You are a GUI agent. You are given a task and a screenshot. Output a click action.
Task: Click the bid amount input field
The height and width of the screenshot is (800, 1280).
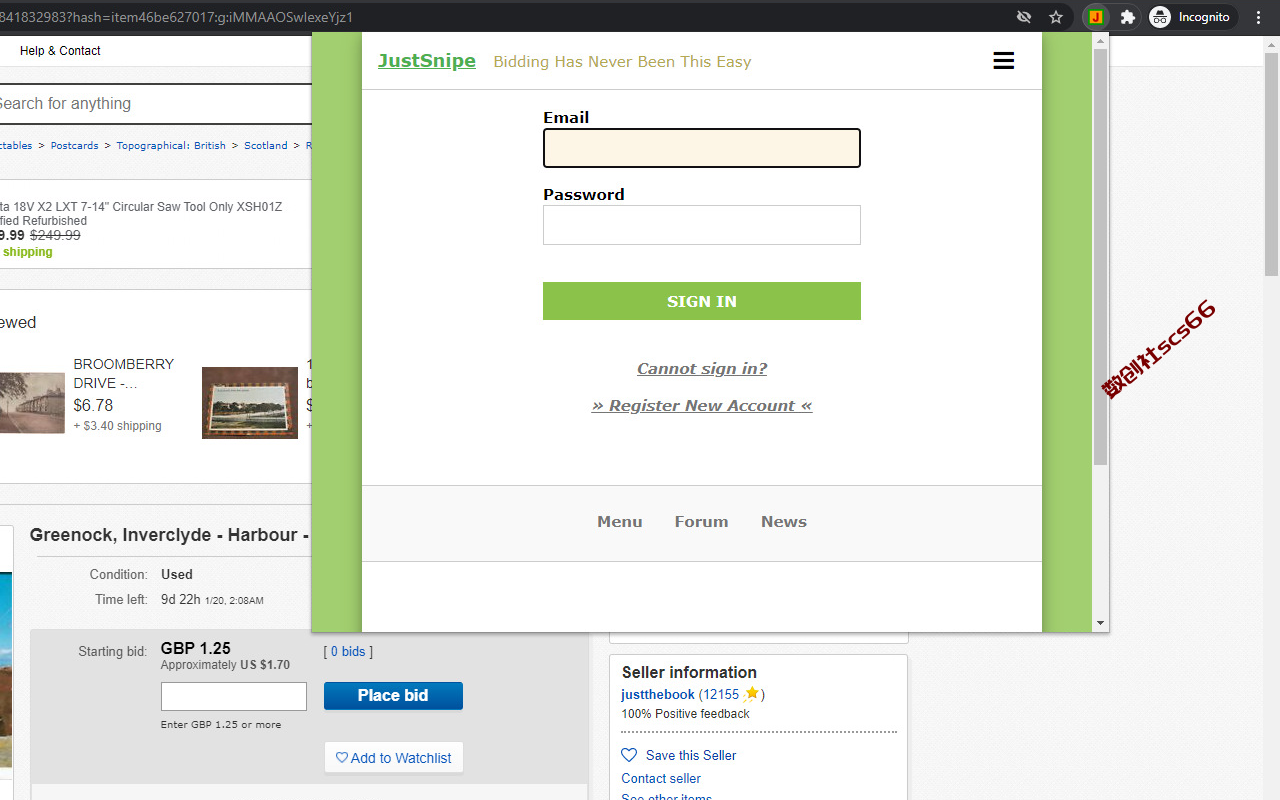coord(234,696)
